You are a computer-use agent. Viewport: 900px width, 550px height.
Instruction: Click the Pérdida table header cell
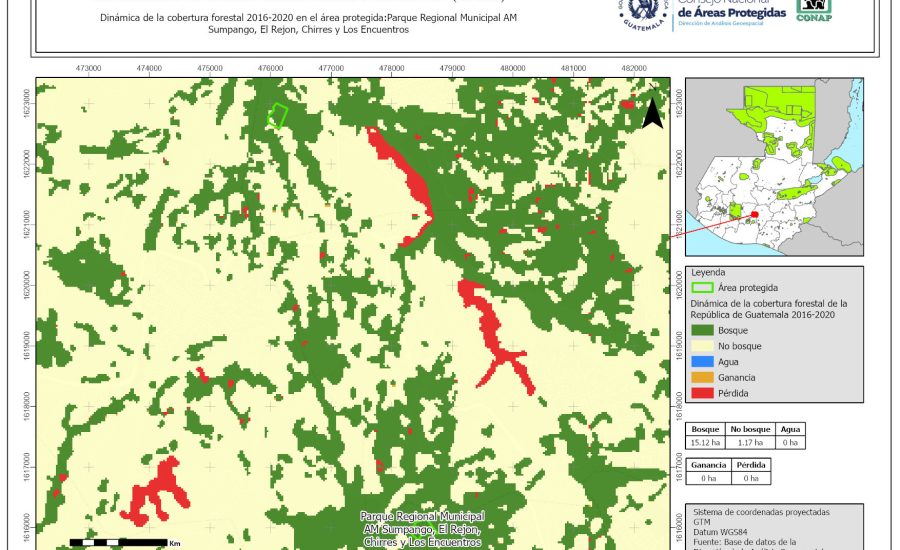[x=752, y=465]
